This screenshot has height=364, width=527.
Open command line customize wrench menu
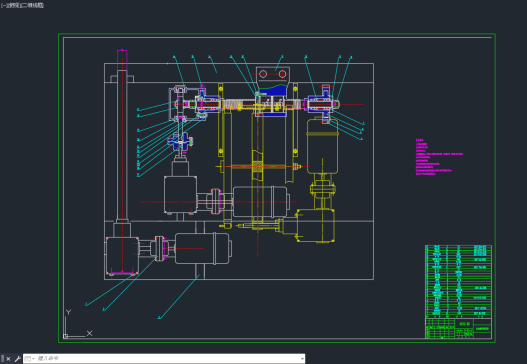pyautogui.click(x=17, y=359)
